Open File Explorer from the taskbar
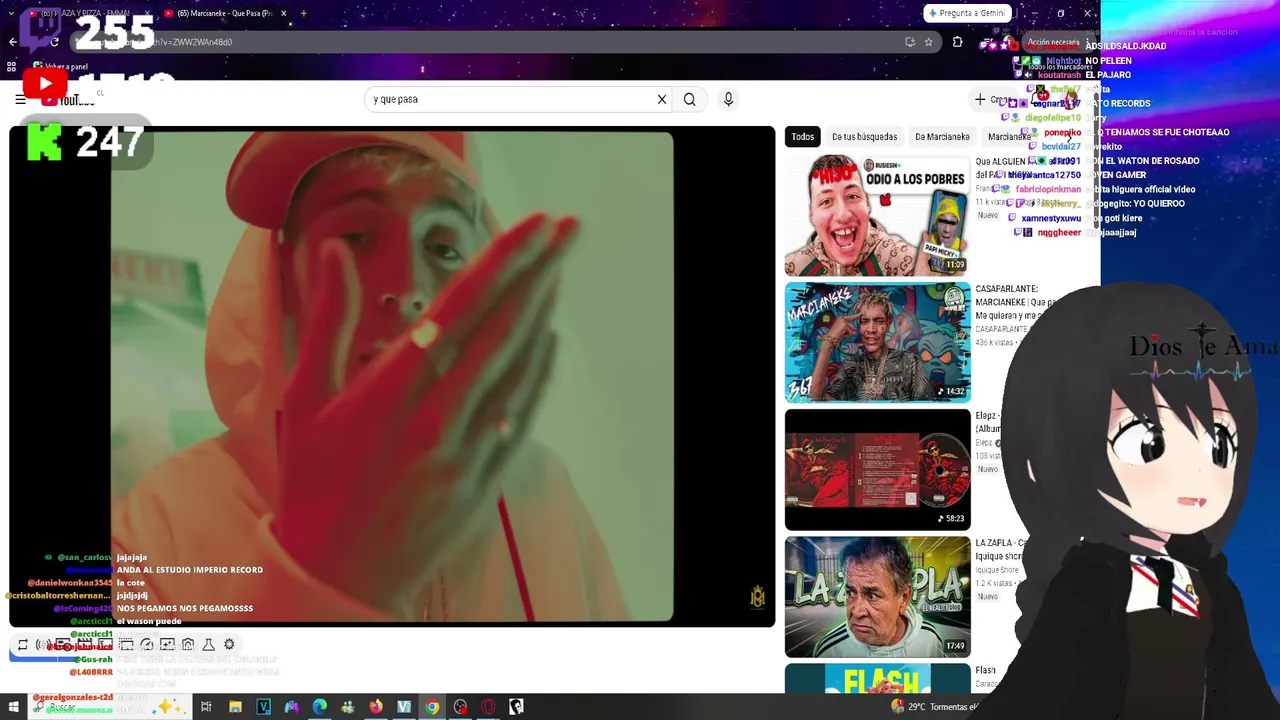 click(x=235, y=707)
